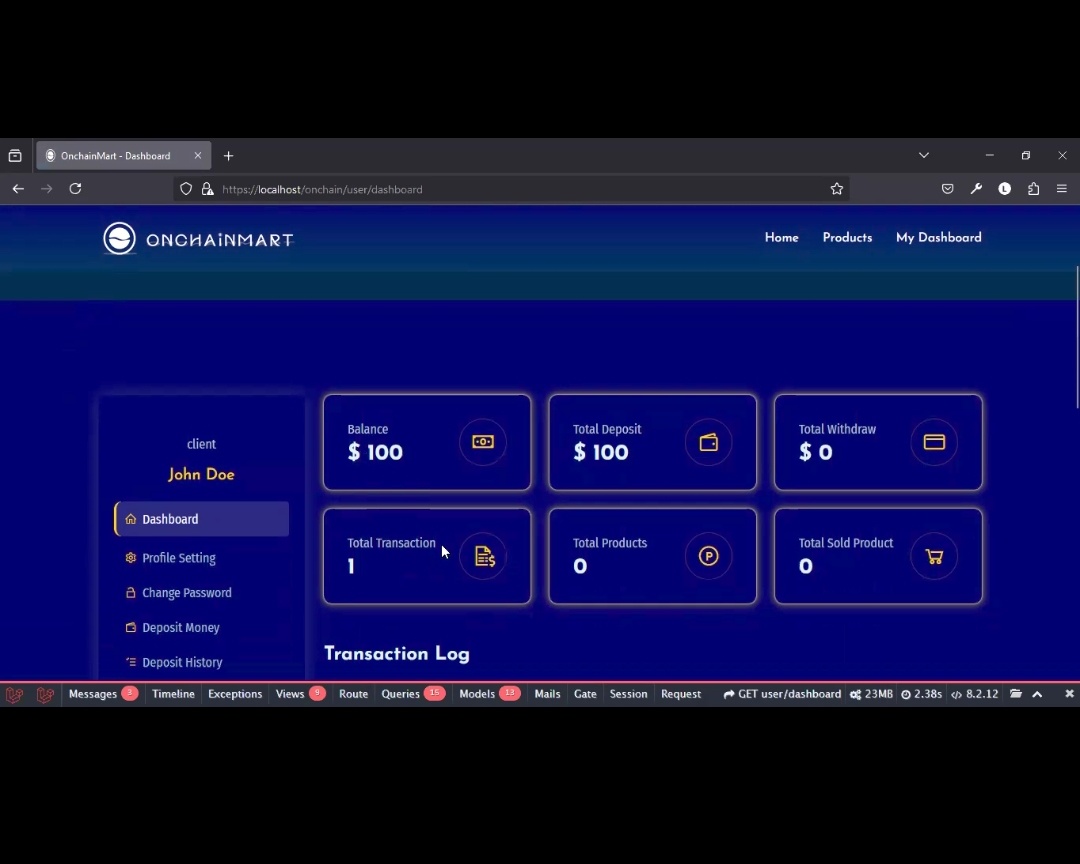
Task: Click the address bar URL
Action: click(322, 189)
